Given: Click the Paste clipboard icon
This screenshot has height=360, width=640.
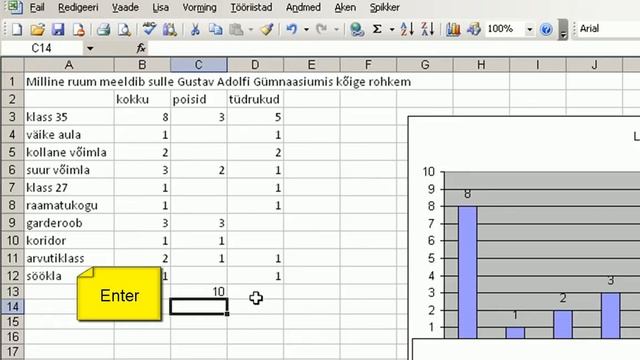Looking at the screenshot, I should [x=237, y=29].
